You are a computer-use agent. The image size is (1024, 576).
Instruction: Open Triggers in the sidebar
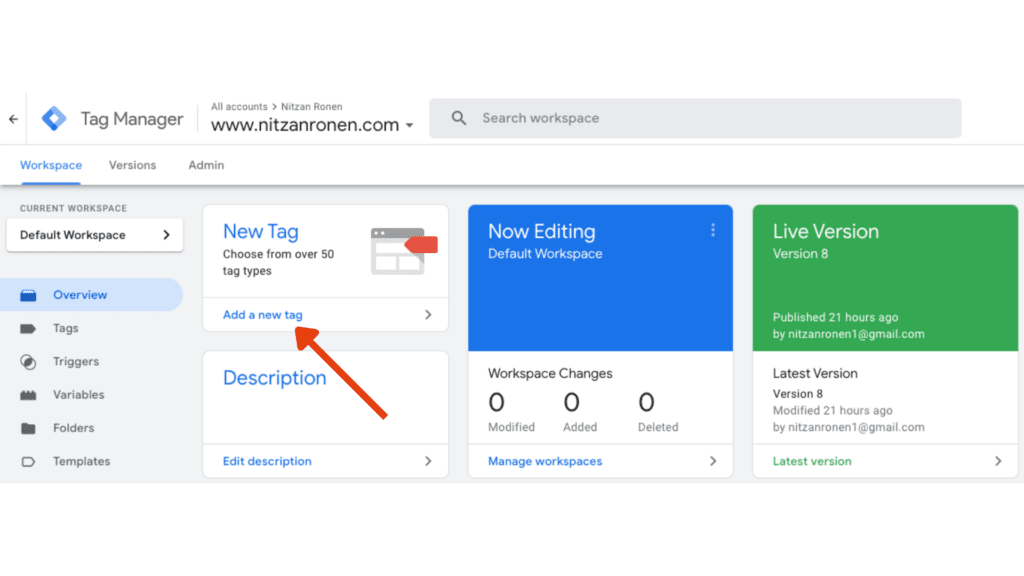pos(75,362)
